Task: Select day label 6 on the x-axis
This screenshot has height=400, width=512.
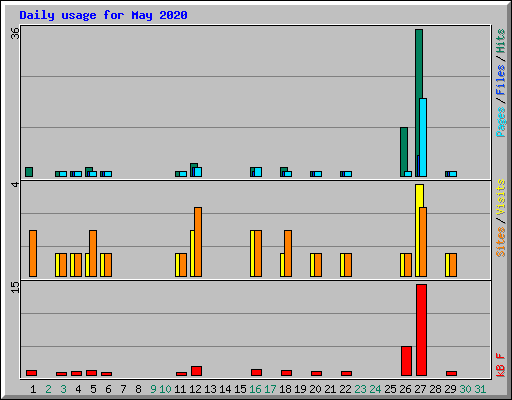Action: (x=108, y=389)
